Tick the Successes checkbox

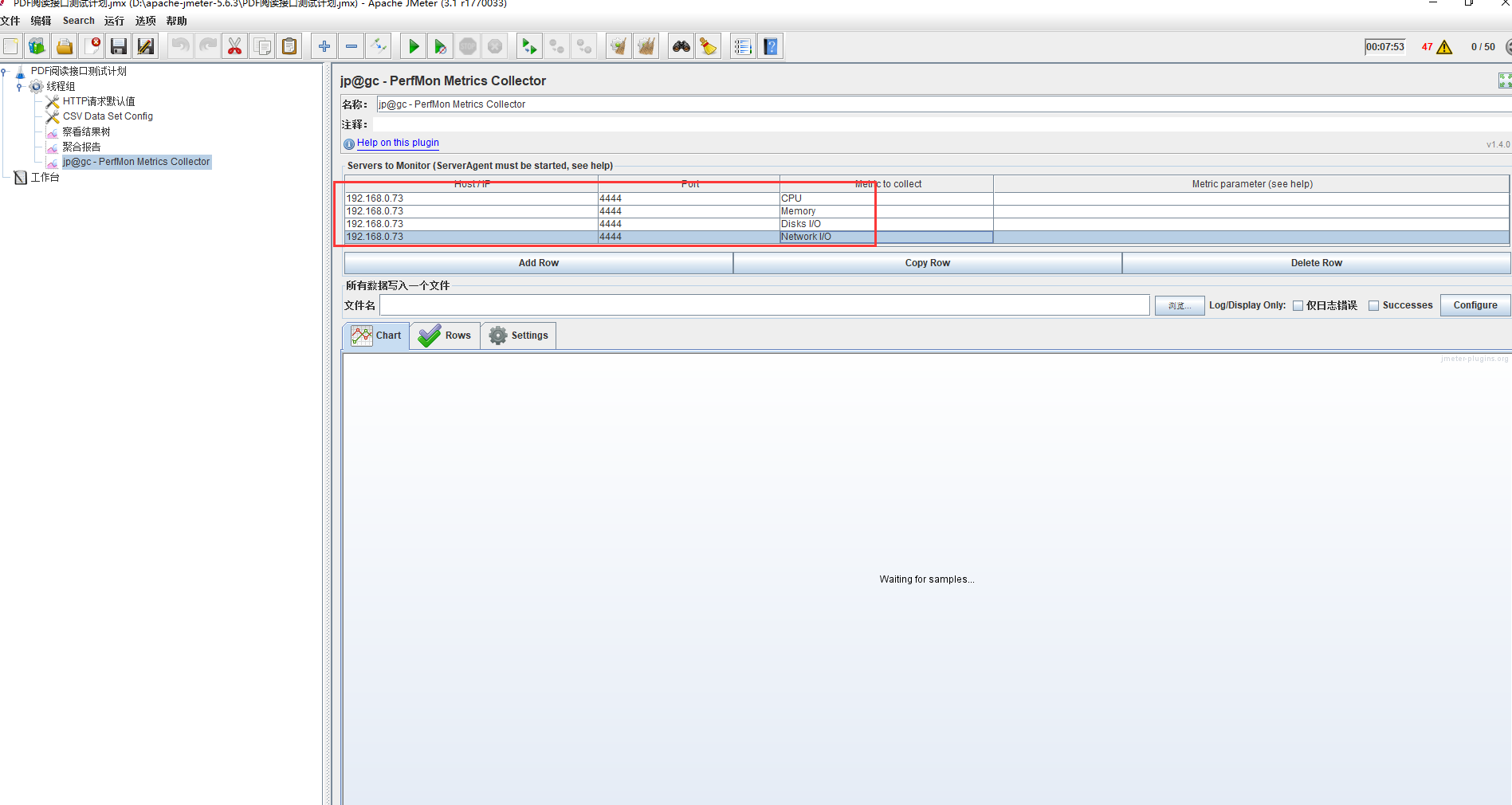[1373, 306]
